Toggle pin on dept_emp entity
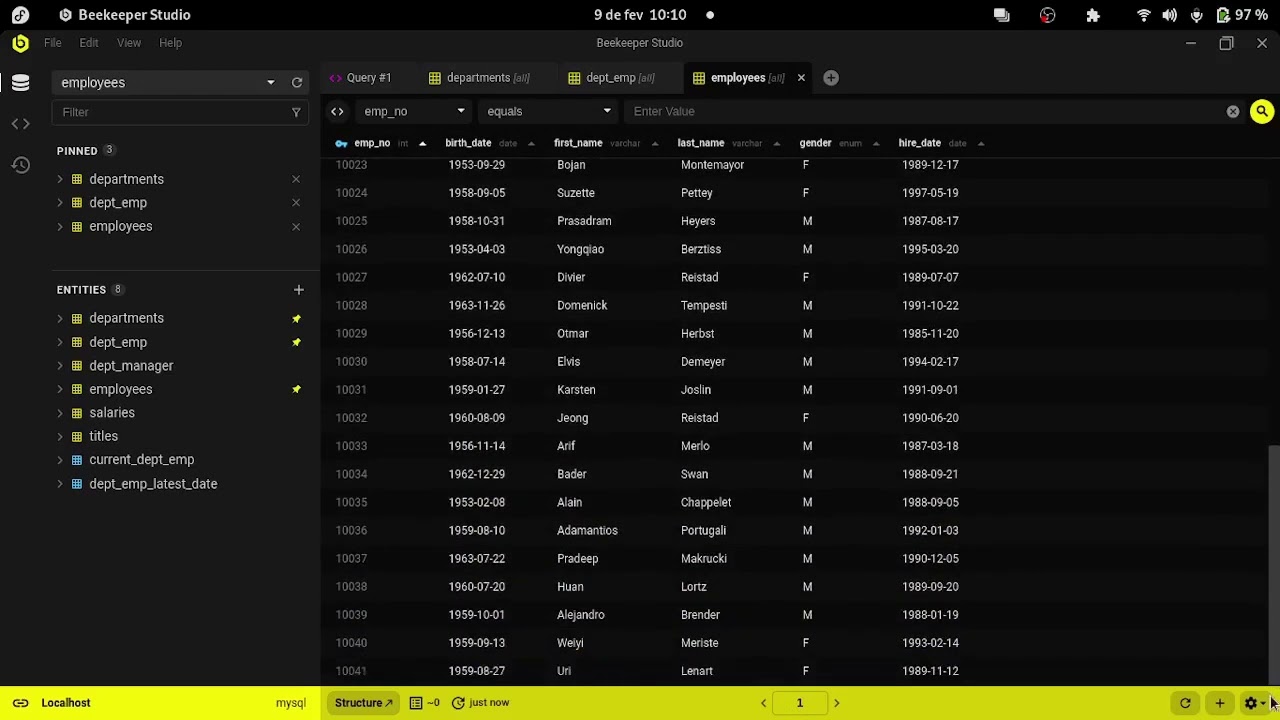The height and width of the screenshot is (720, 1280). pyautogui.click(x=296, y=343)
